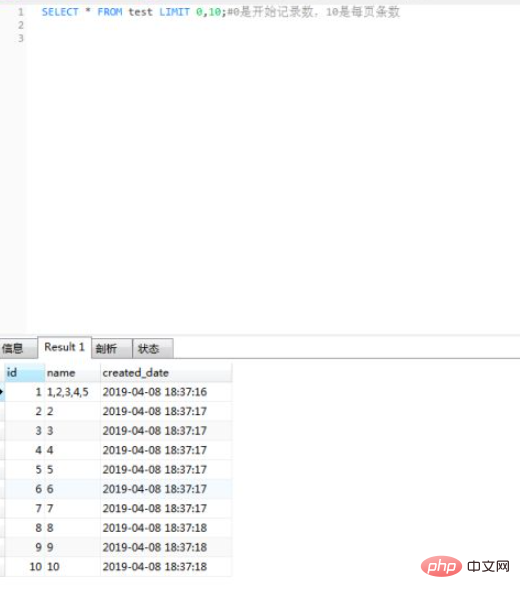Click the table name test in query

click(140, 12)
